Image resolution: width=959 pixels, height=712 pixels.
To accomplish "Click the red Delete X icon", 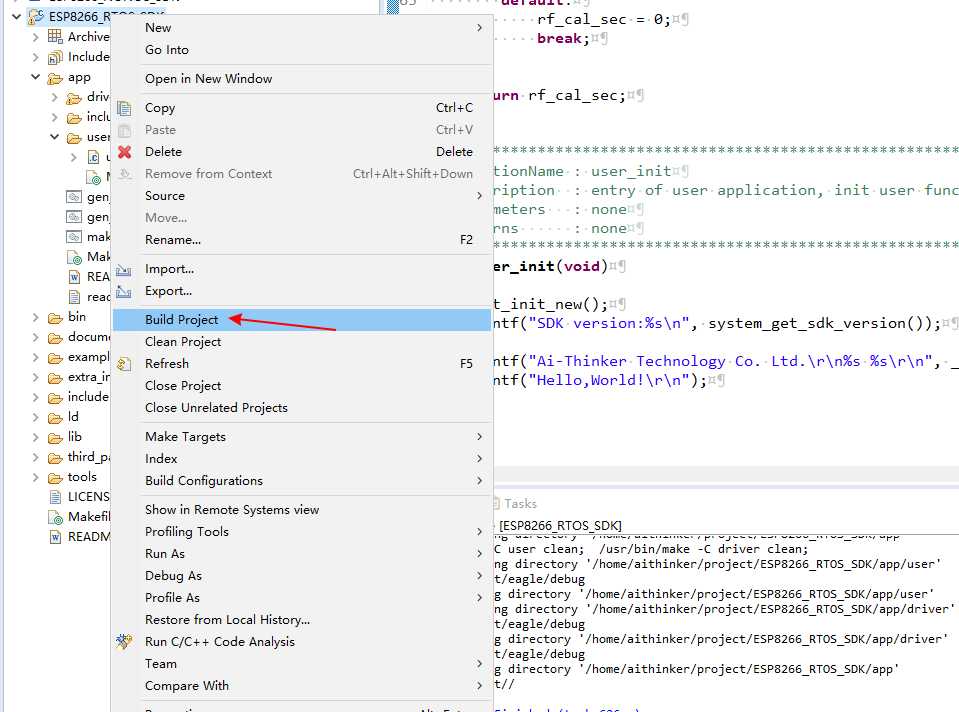I will pos(124,152).
